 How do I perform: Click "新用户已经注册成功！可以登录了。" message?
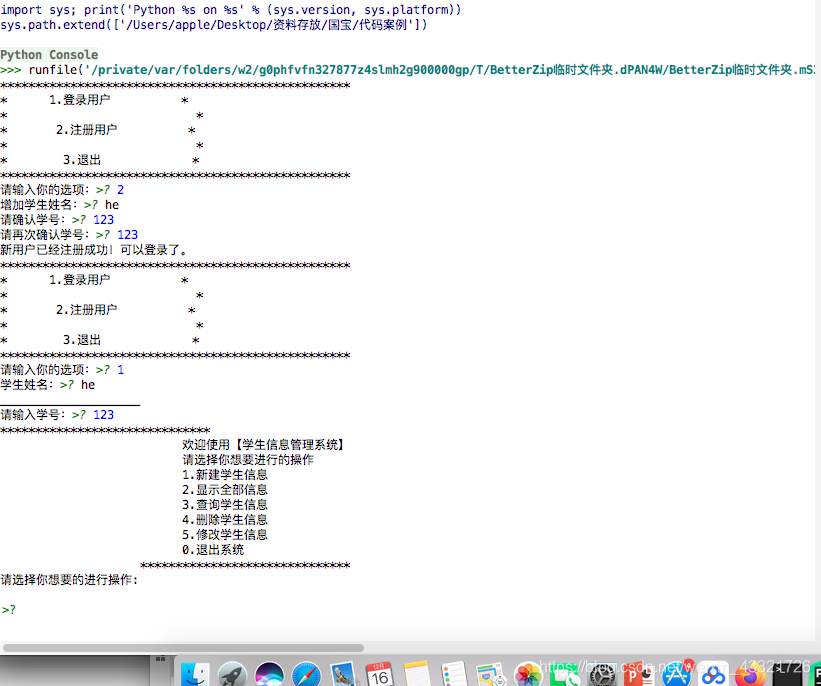94,250
